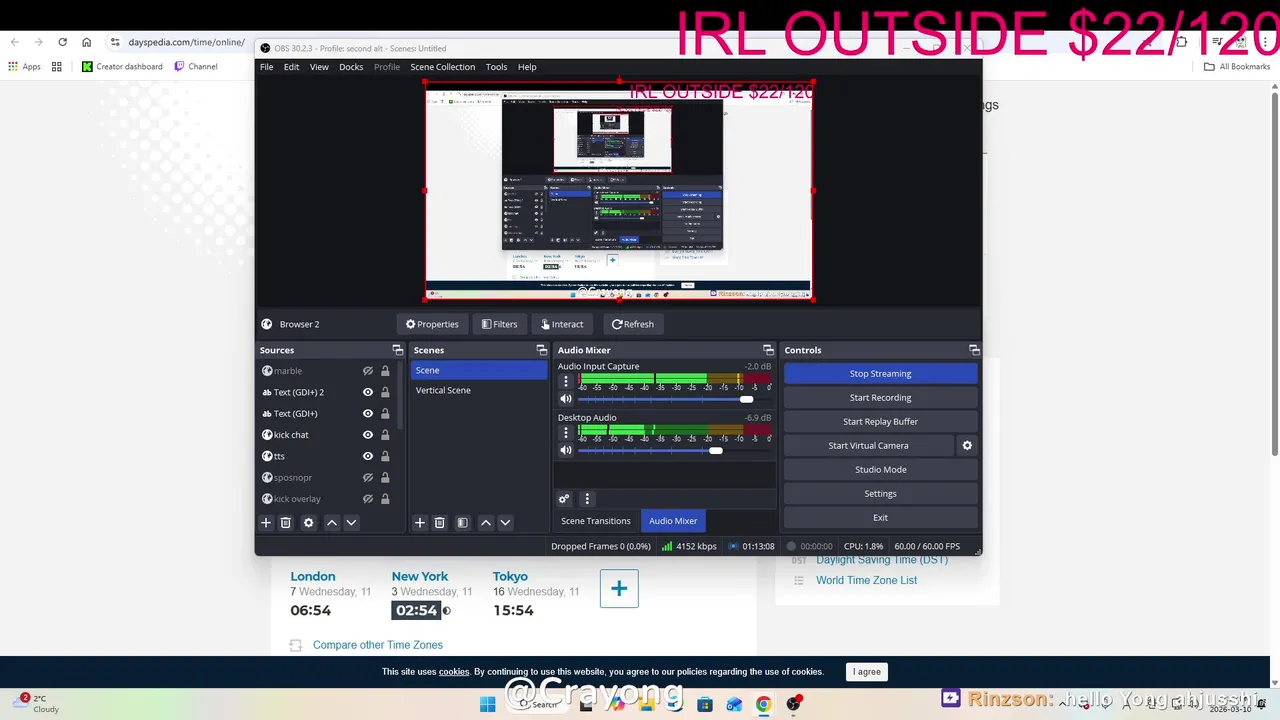Screen dimensions: 1280x720
Task: Open virtual camera settings gear
Action: [967, 445]
